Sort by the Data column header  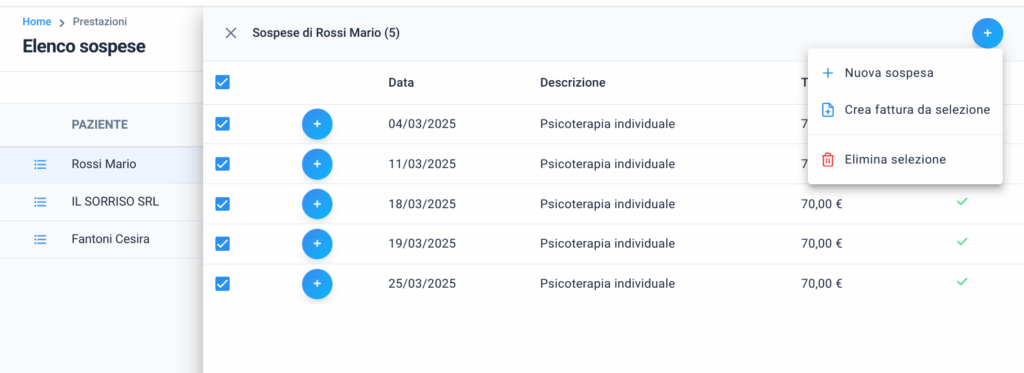pos(401,83)
